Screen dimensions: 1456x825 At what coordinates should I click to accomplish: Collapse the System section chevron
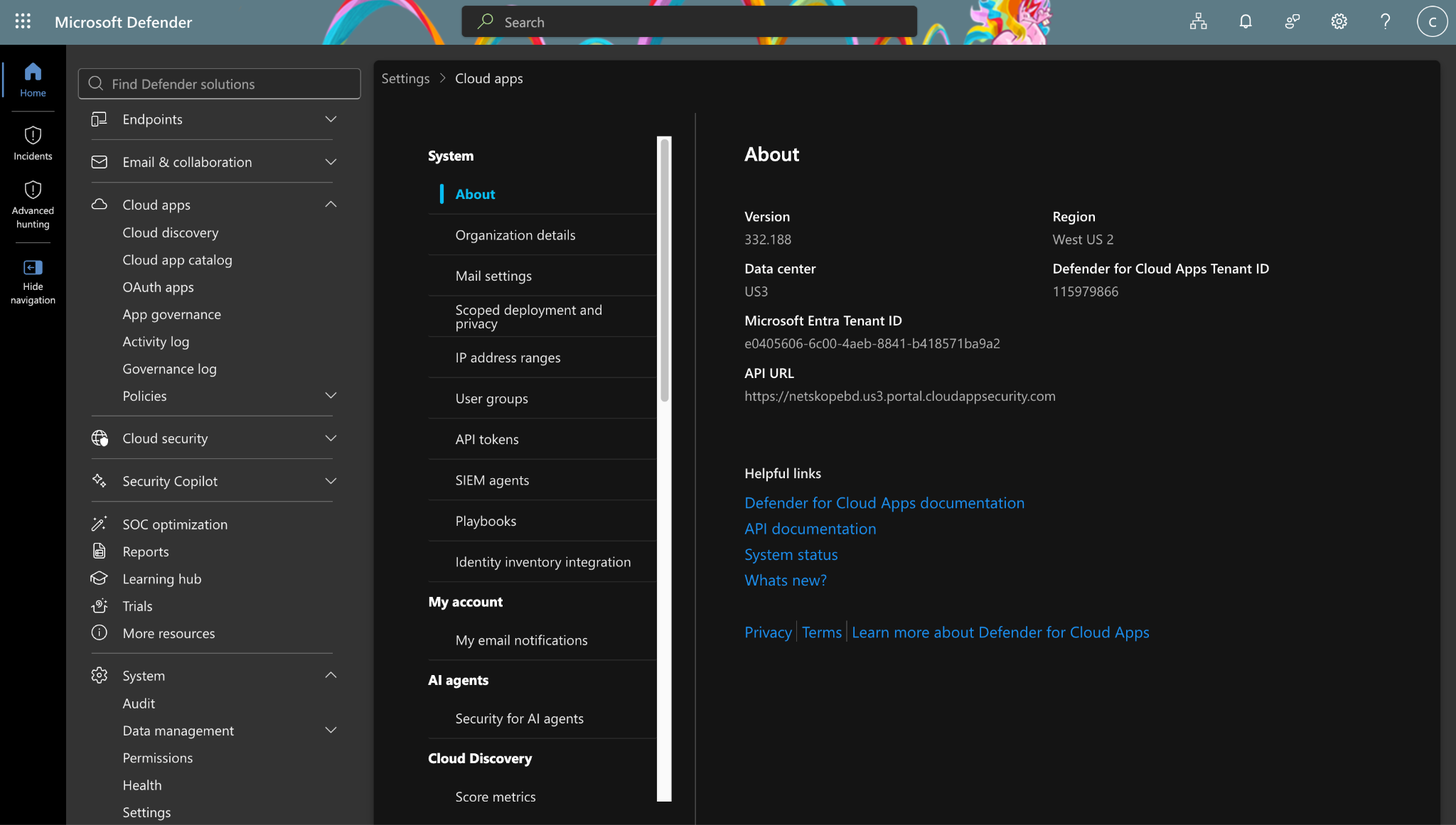coord(331,675)
